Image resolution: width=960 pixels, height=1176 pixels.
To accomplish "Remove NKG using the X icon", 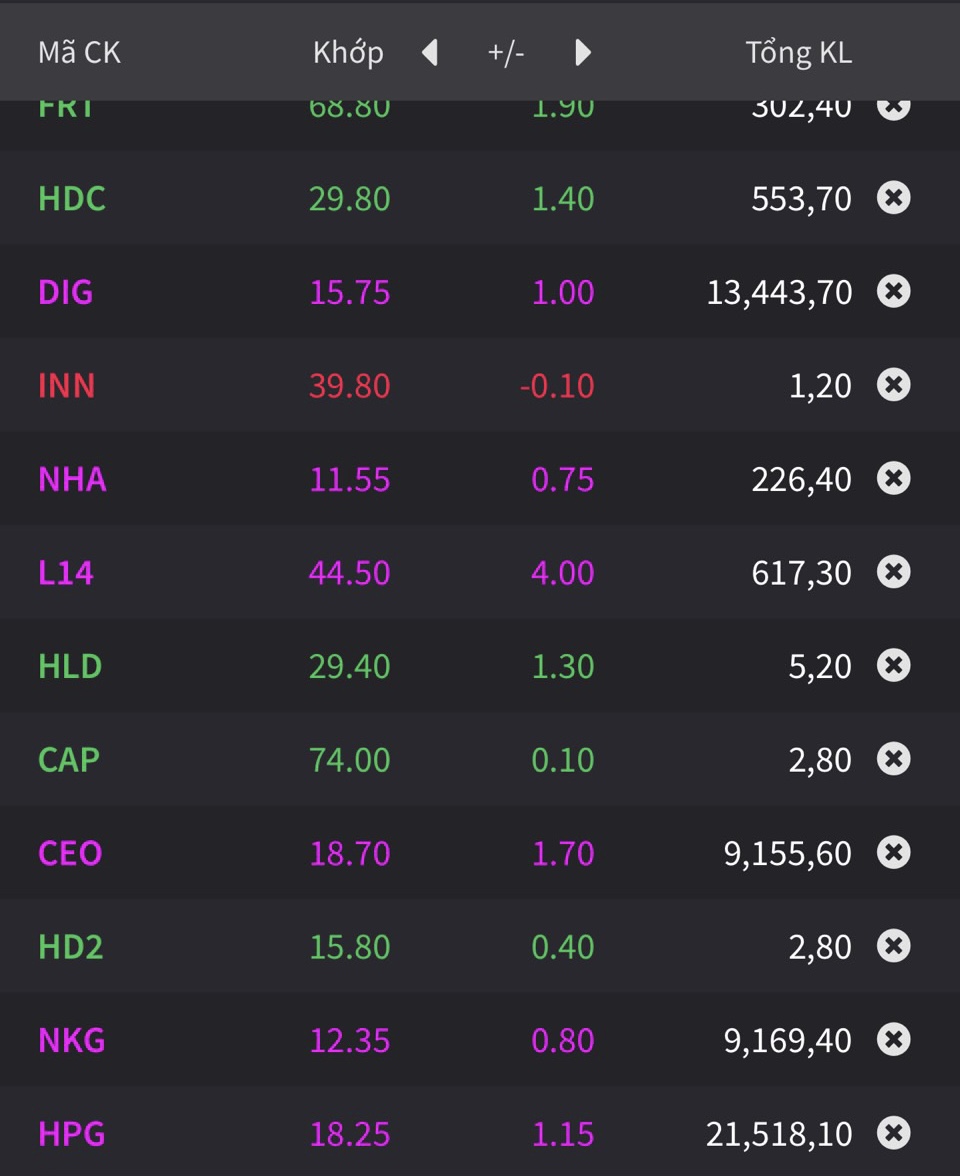I will click(x=893, y=1040).
